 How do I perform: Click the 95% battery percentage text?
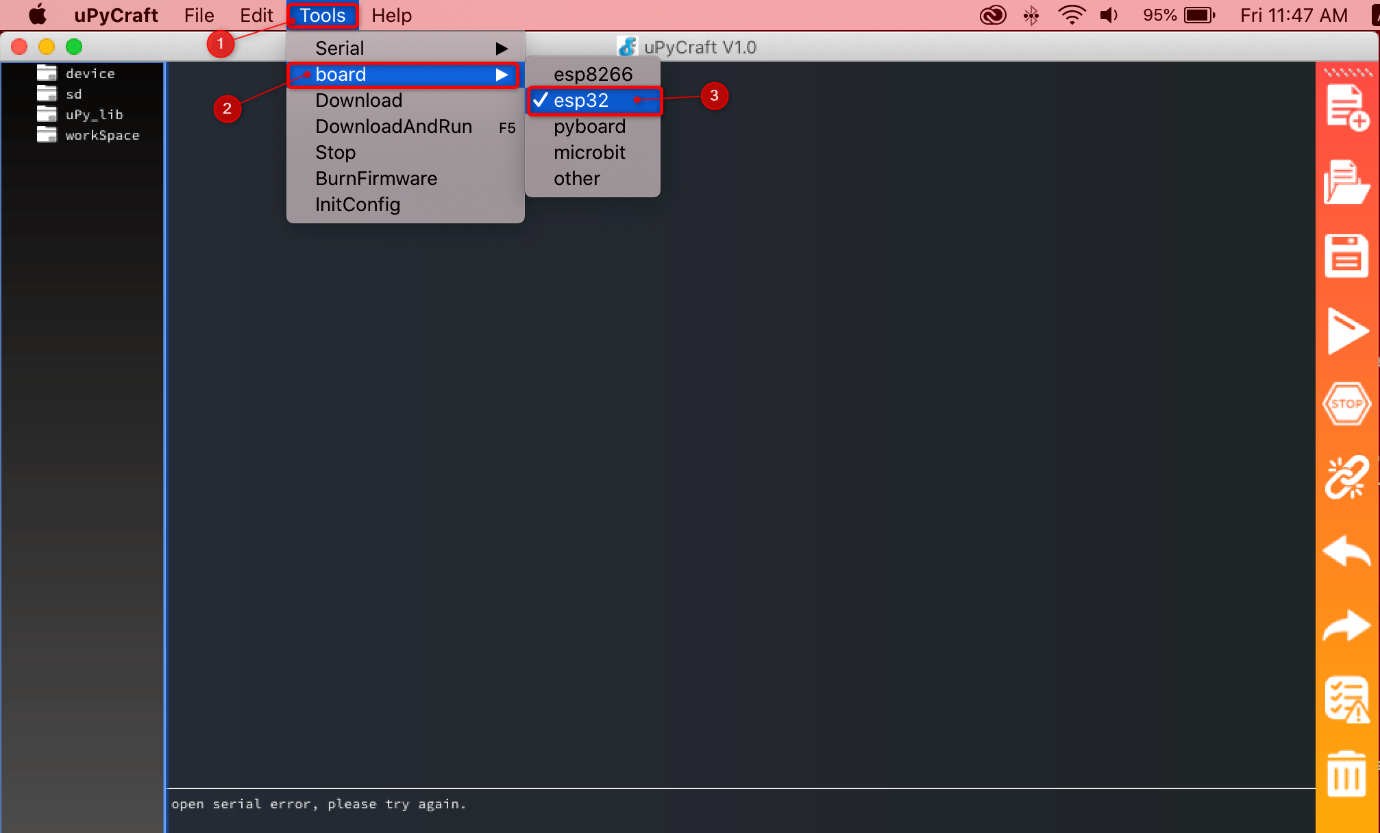click(1159, 15)
